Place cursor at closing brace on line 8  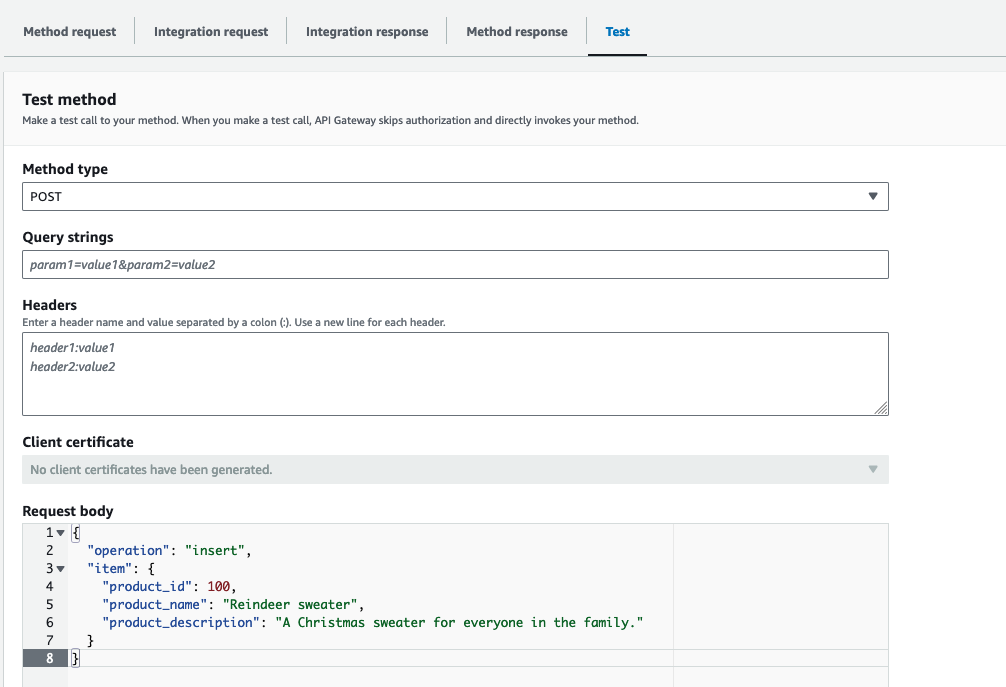(75, 658)
